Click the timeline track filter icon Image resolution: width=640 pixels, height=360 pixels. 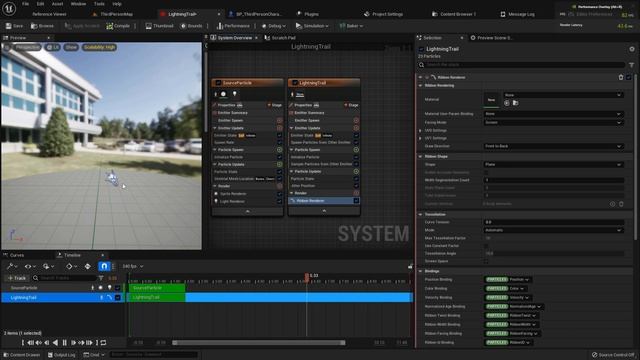click(x=101, y=278)
